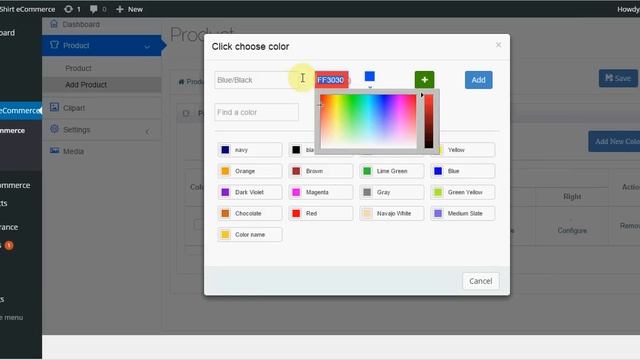The image size is (640, 360).
Task: Collapse the Product menu chevron
Action: pyautogui.click(x=147, y=47)
